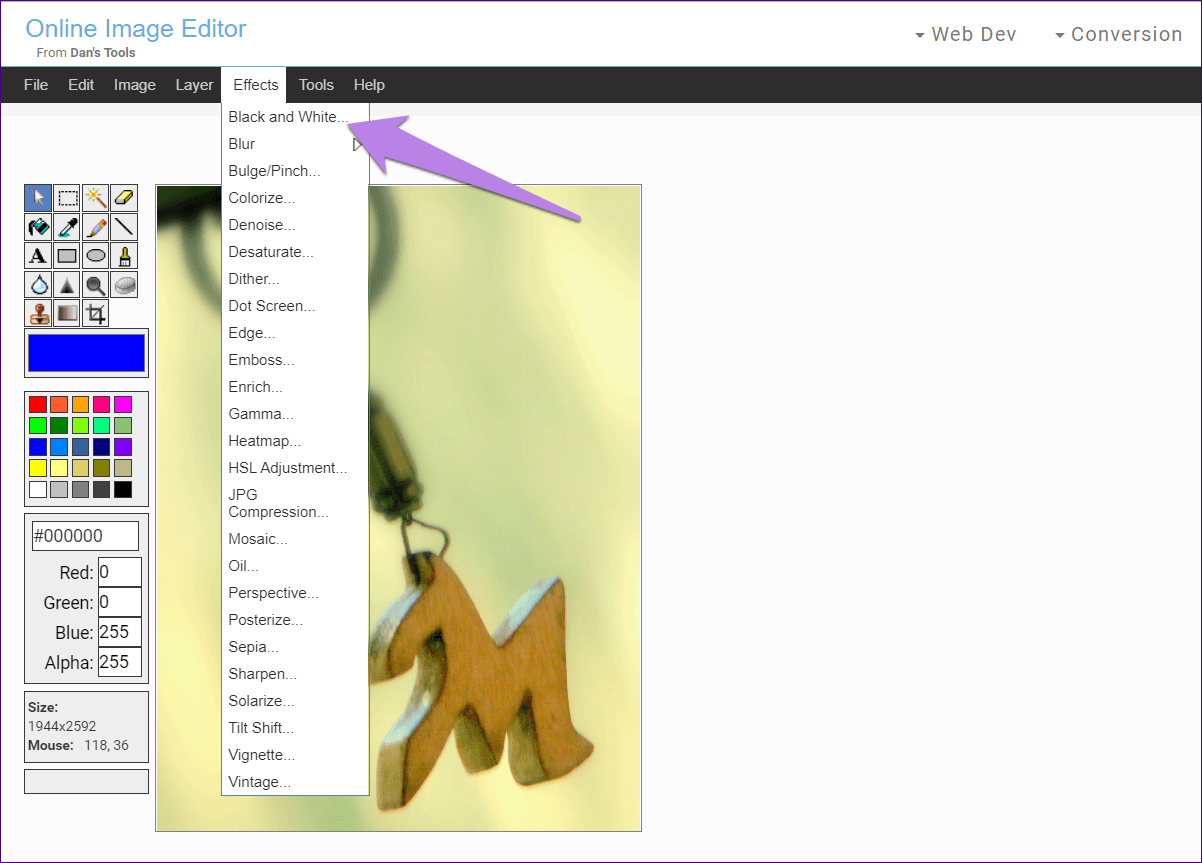Viewport: 1202px width, 863px height.
Task: Select the Zoom magnifier tool
Action: pos(95,285)
